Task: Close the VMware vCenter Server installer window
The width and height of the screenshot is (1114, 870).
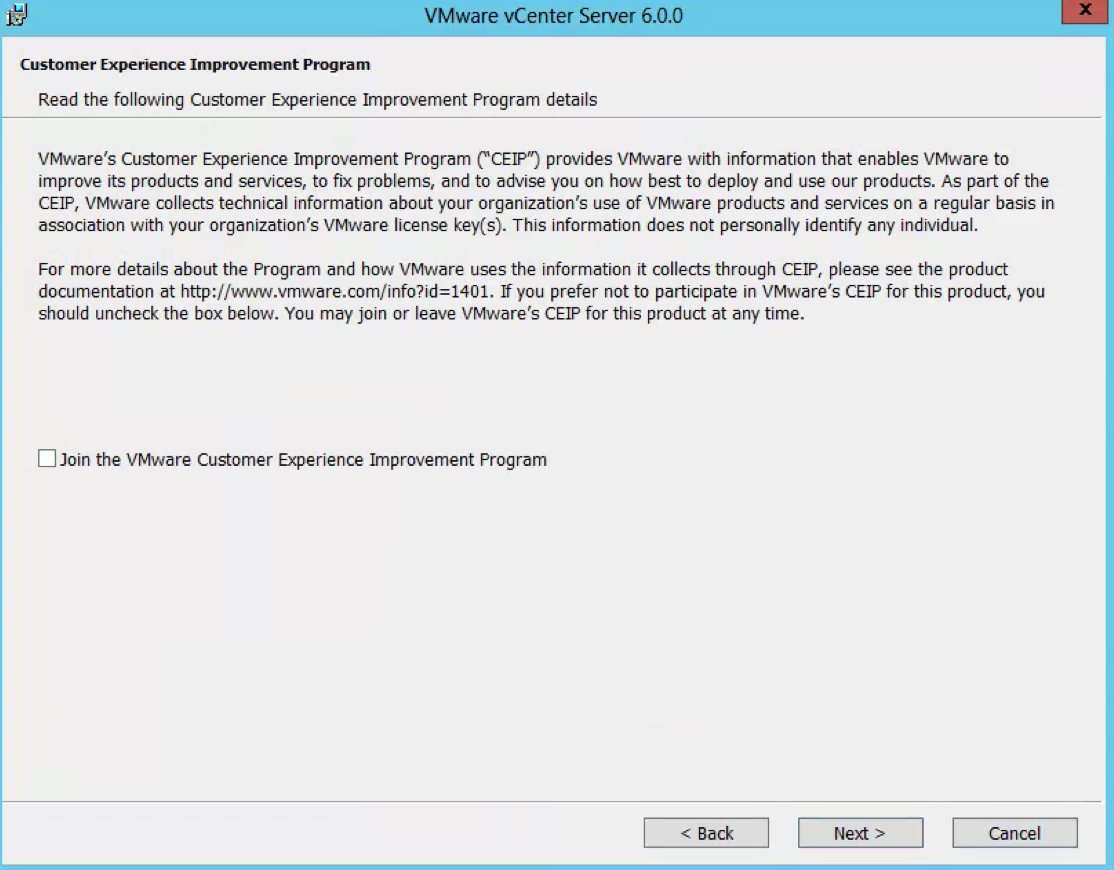Action: pyautogui.click(x=1085, y=11)
